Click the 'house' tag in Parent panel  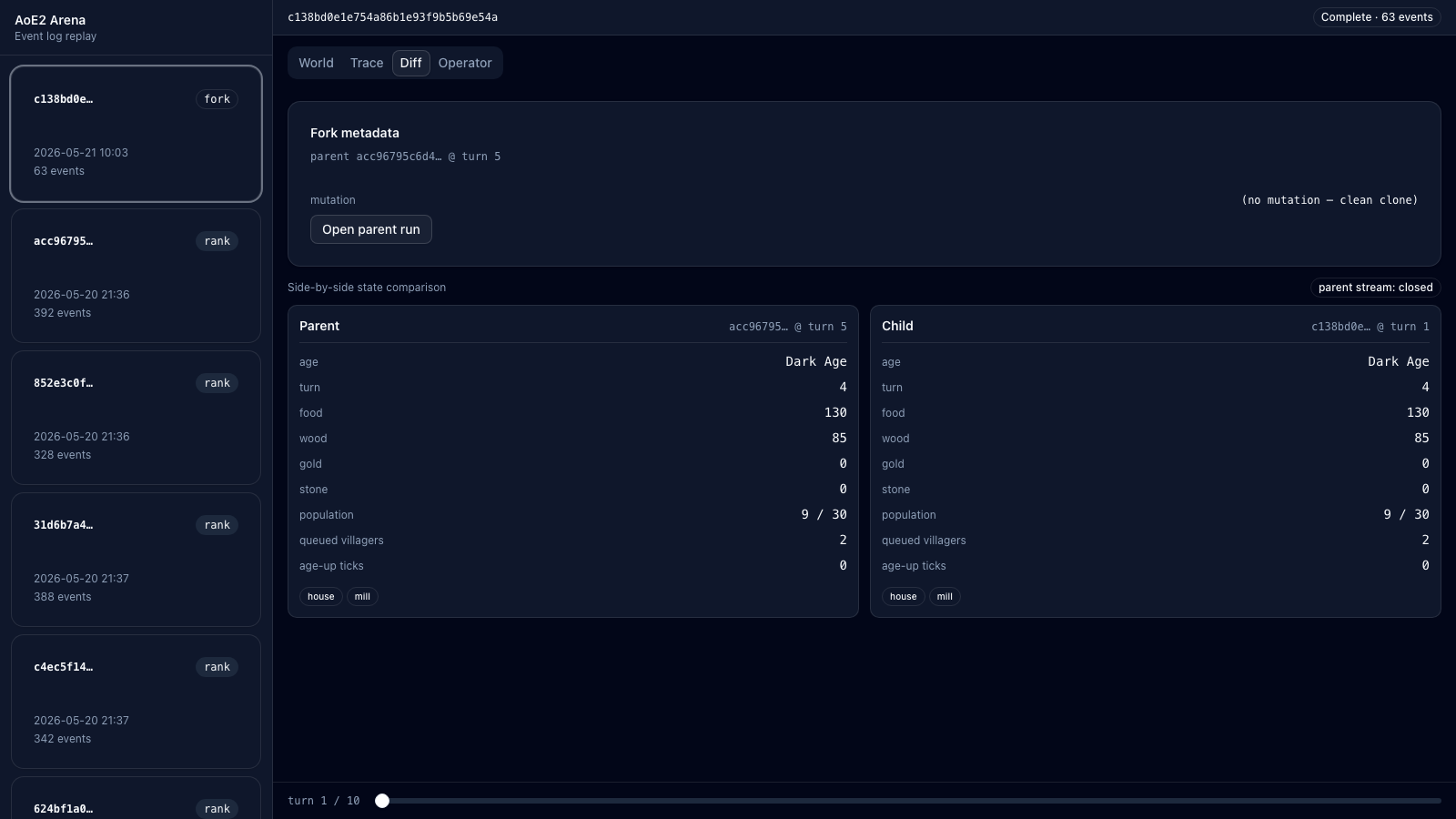(x=320, y=597)
